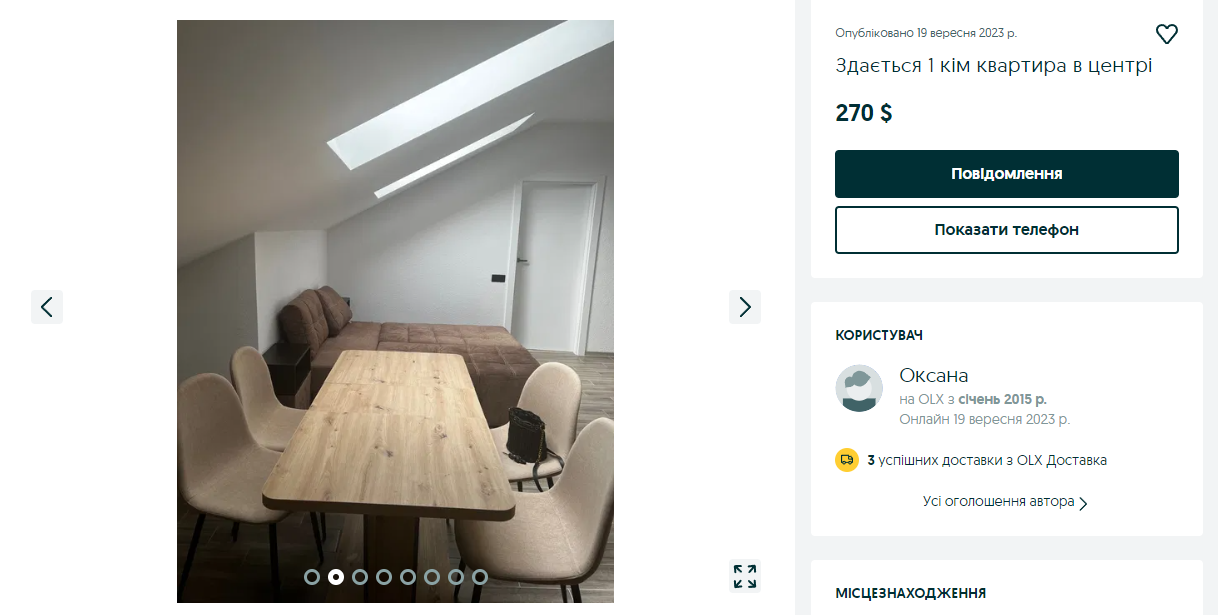Open photo in fullscreen view
The width and height of the screenshot is (1218, 615).
tap(745, 576)
